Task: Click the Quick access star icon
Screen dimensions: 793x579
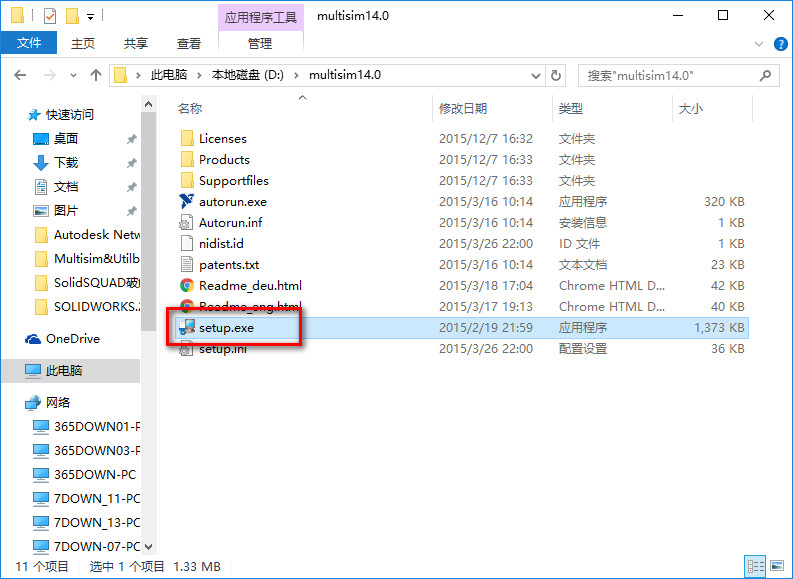Action: pyautogui.click(x=34, y=115)
